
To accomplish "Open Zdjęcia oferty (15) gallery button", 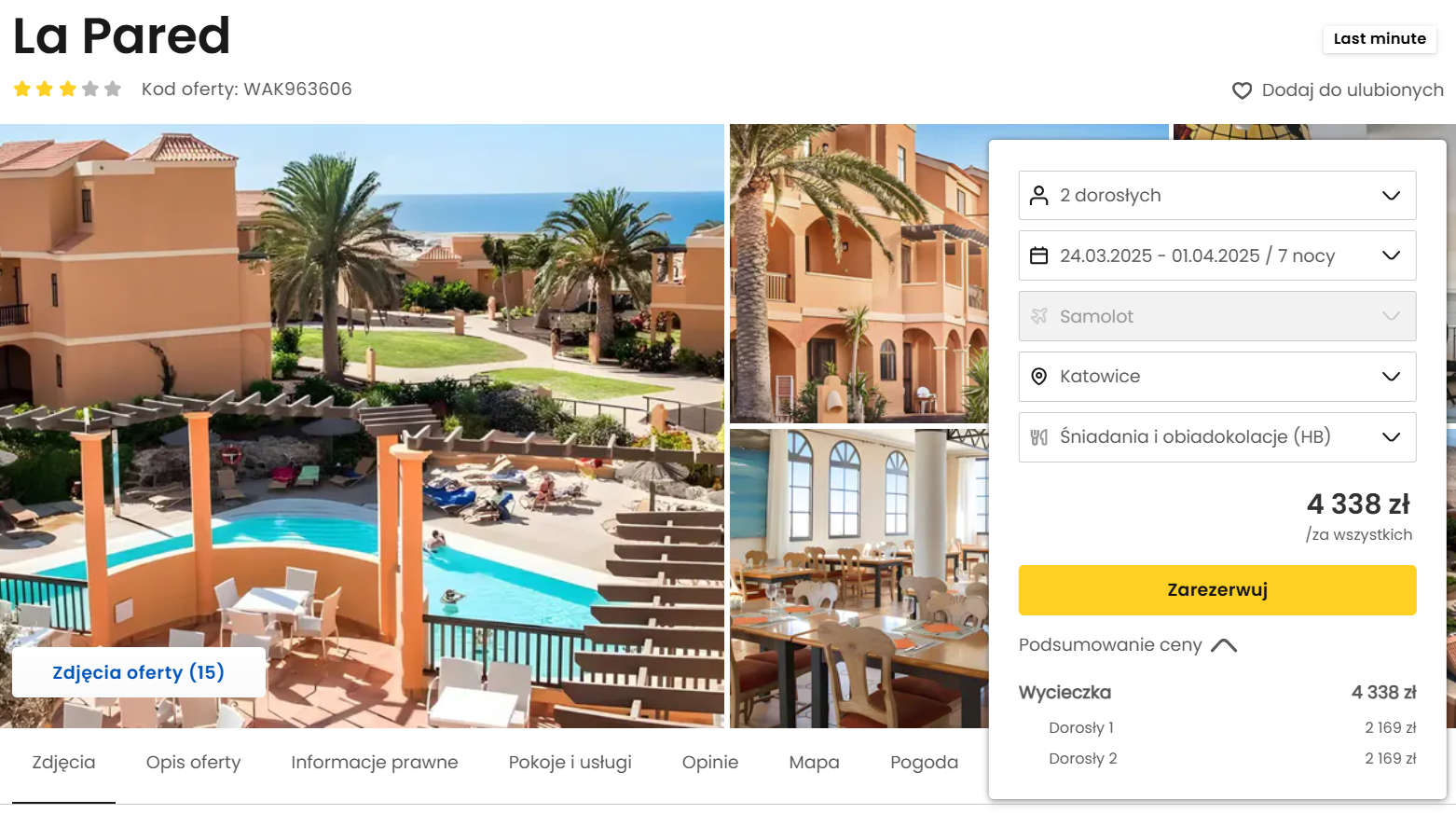I will [139, 672].
